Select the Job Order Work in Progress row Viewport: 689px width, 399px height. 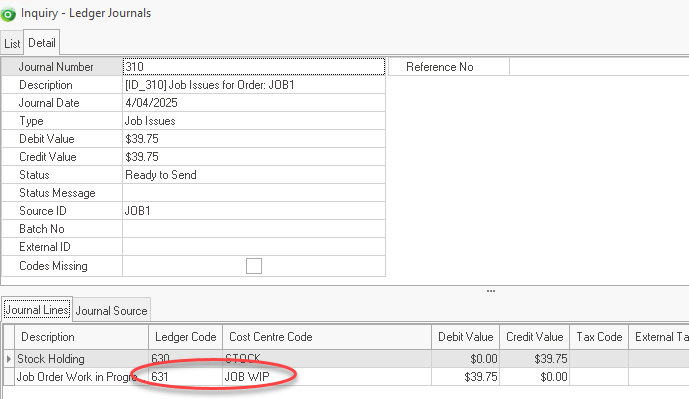click(346, 377)
